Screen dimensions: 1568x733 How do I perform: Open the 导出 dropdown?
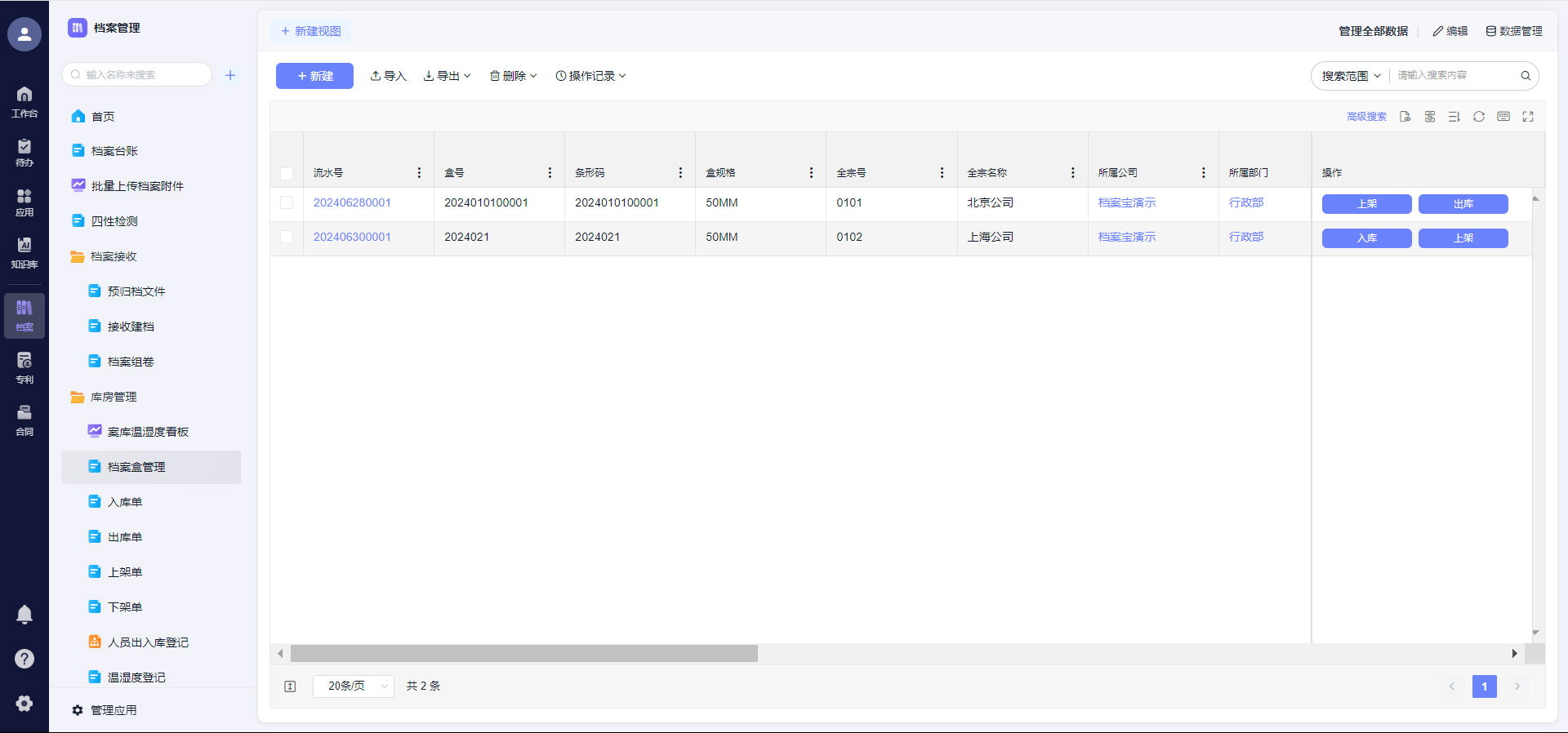(447, 76)
